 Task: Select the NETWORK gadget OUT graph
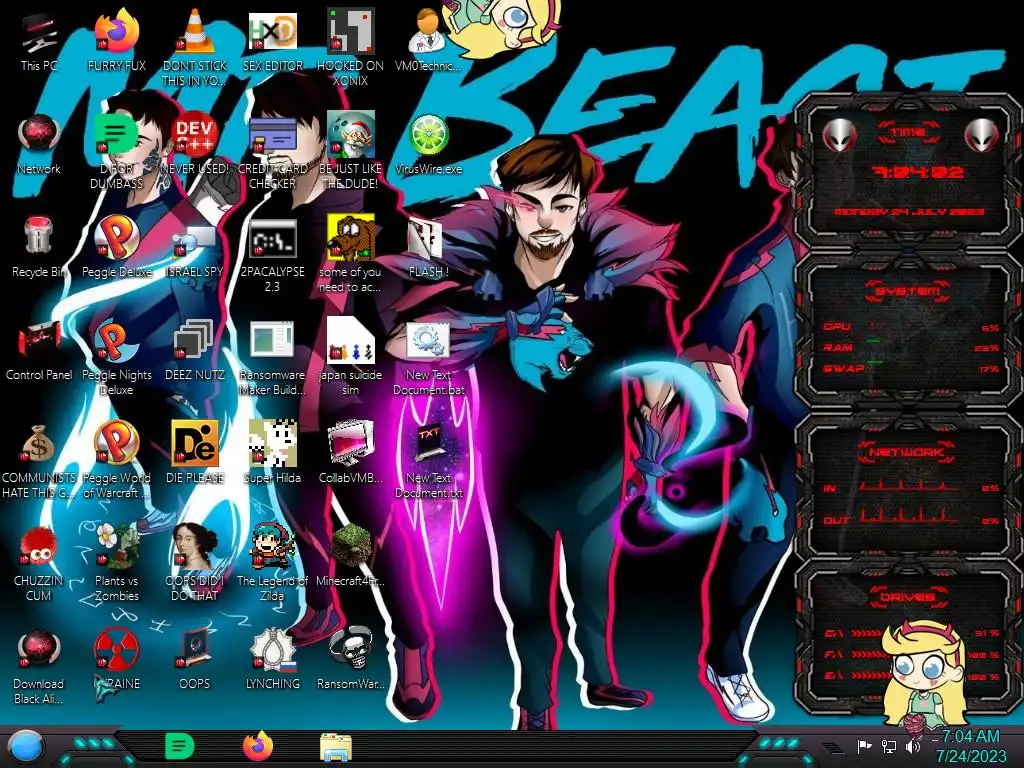[x=908, y=516]
